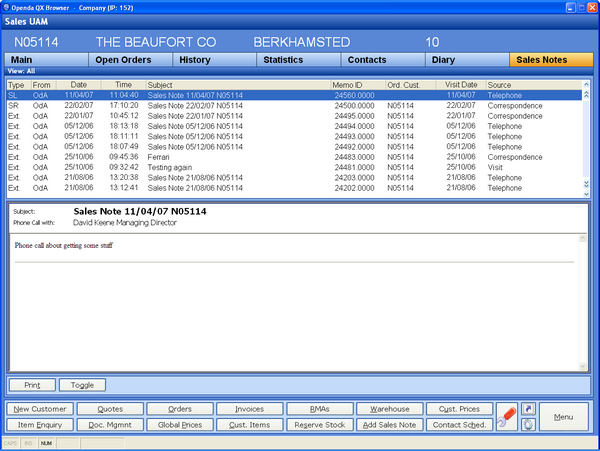Switch to the Diary tab
This screenshot has width=600, height=451.
click(x=467, y=60)
